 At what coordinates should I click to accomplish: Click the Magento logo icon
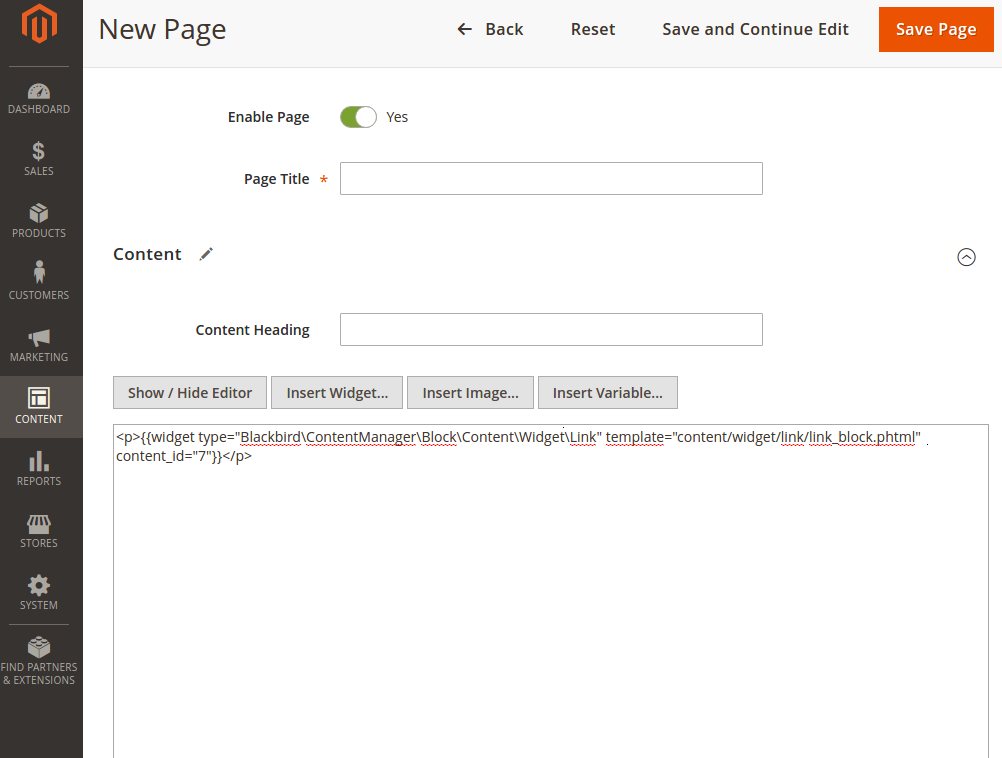tap(39, 24)
